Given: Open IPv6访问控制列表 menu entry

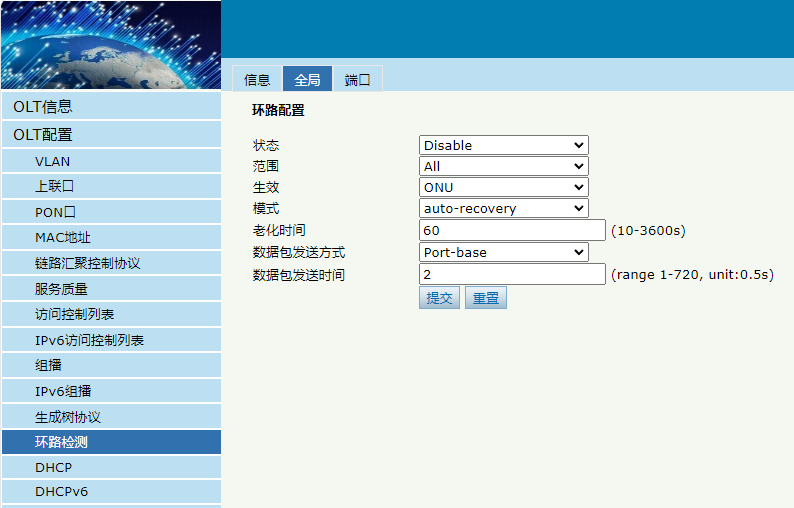Looking at the screenshot, I should 111,340.
